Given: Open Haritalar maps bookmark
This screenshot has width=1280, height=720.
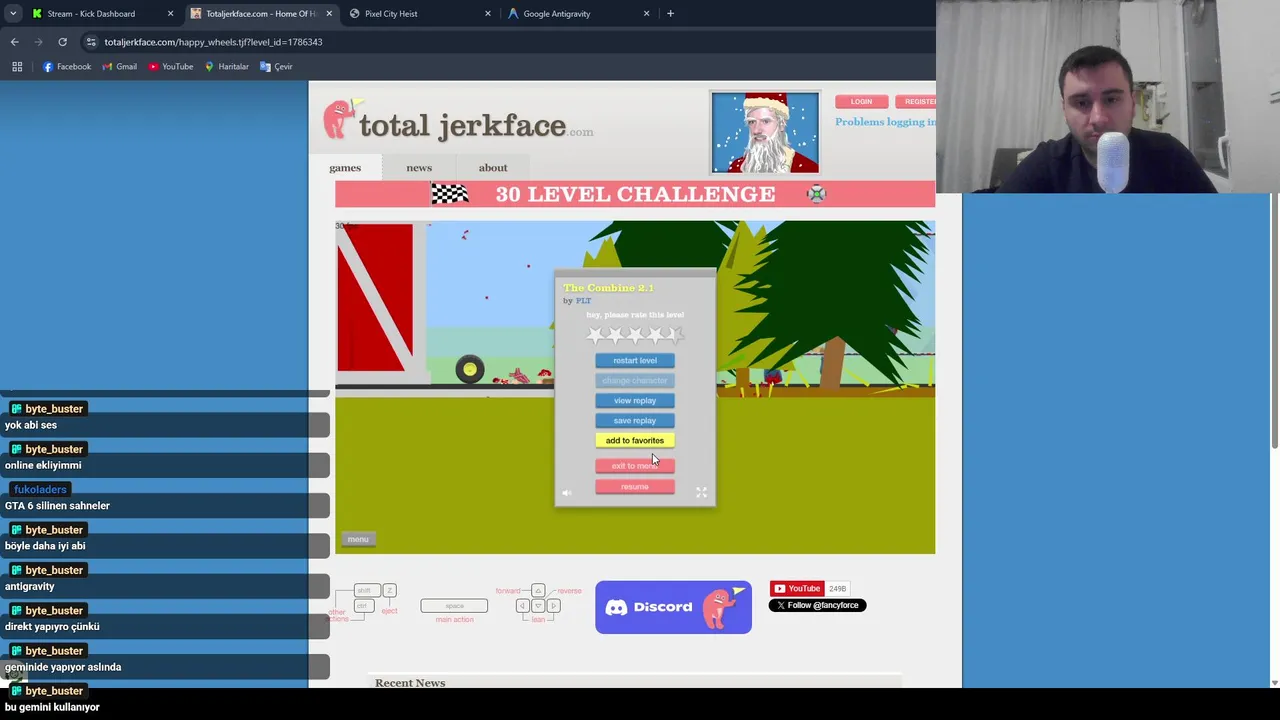Looking at the screenshot, I should 227,67.
